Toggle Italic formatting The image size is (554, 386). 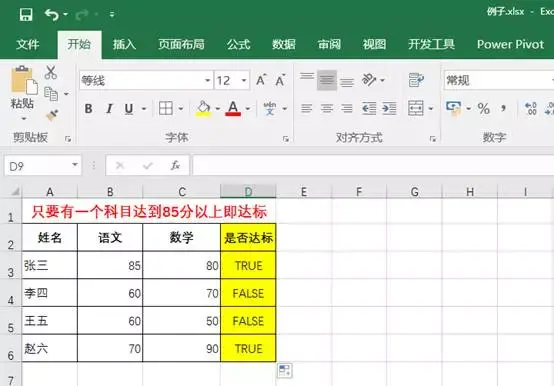click(109, 108)
